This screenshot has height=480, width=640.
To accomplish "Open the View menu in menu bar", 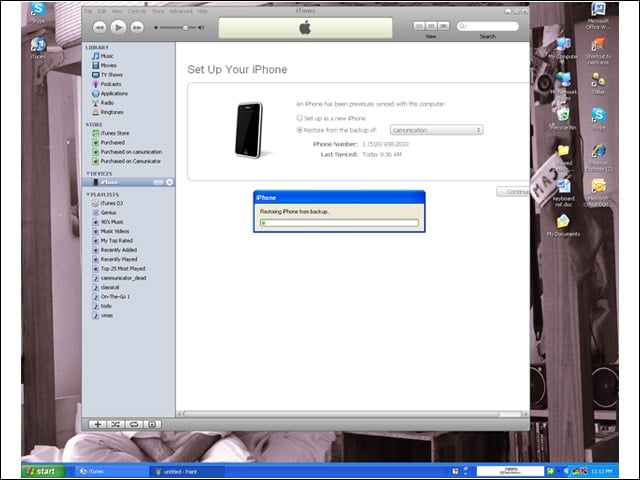I will click(117, 11).
